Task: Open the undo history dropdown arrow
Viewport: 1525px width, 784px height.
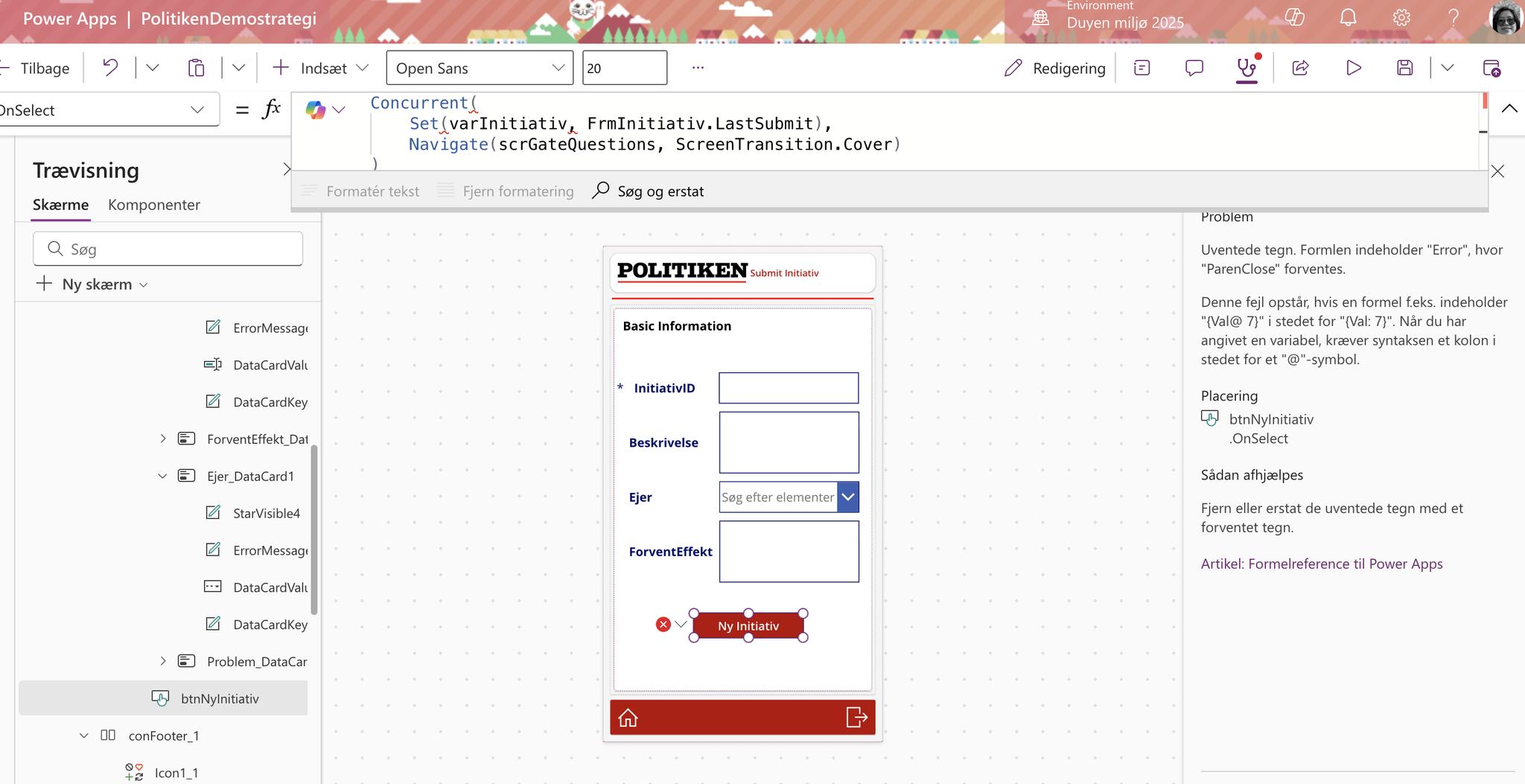Action: (152, 68)
